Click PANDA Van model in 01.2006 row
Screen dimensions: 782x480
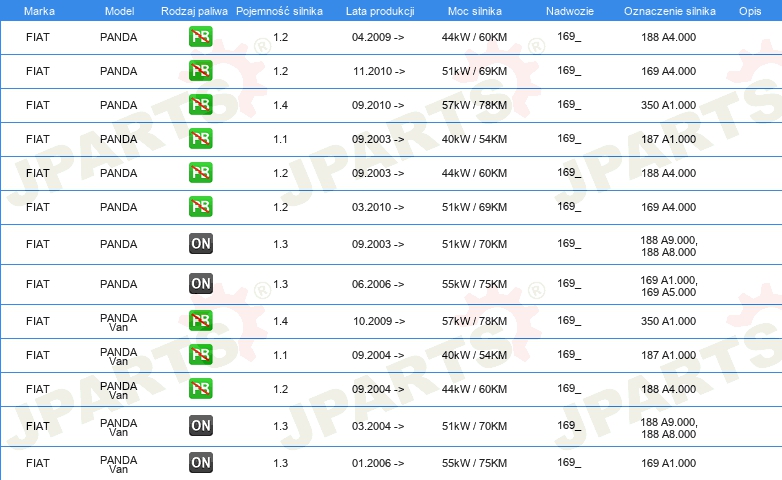119,464
